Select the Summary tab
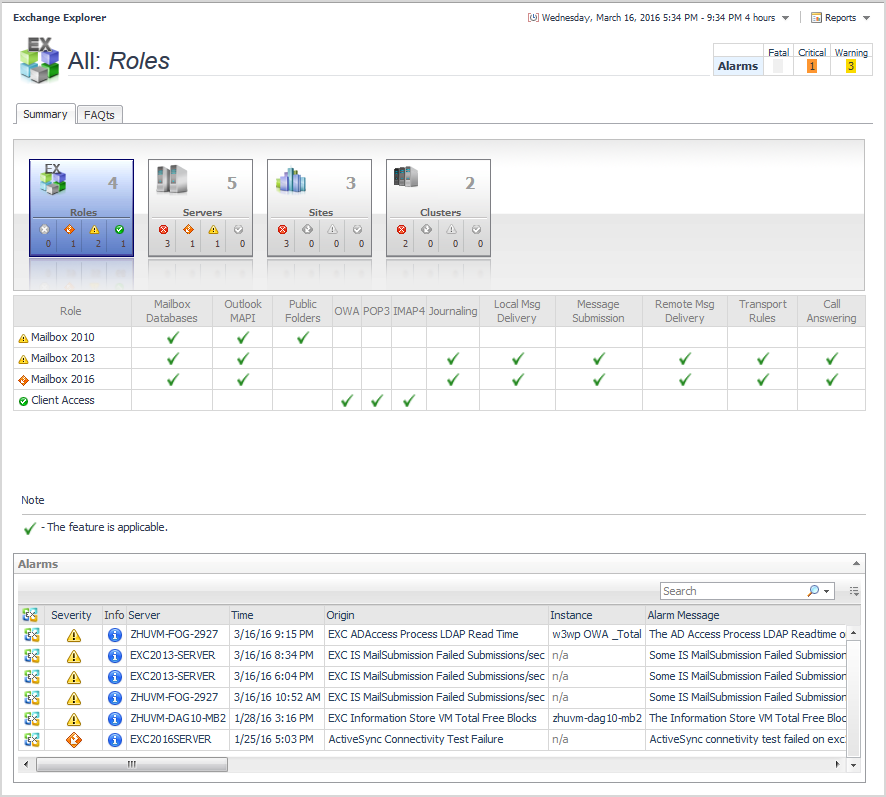The image size is (886, 797). (45, 114)
